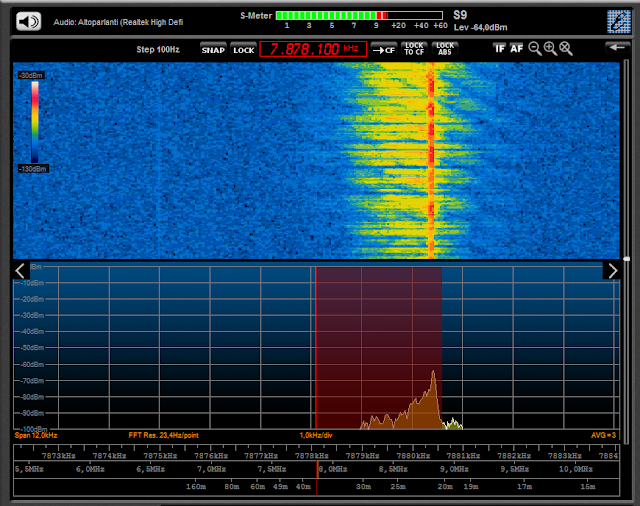
Task: Tune to 7873kHz on the frequency ruler
Action: tap(58, 456)
